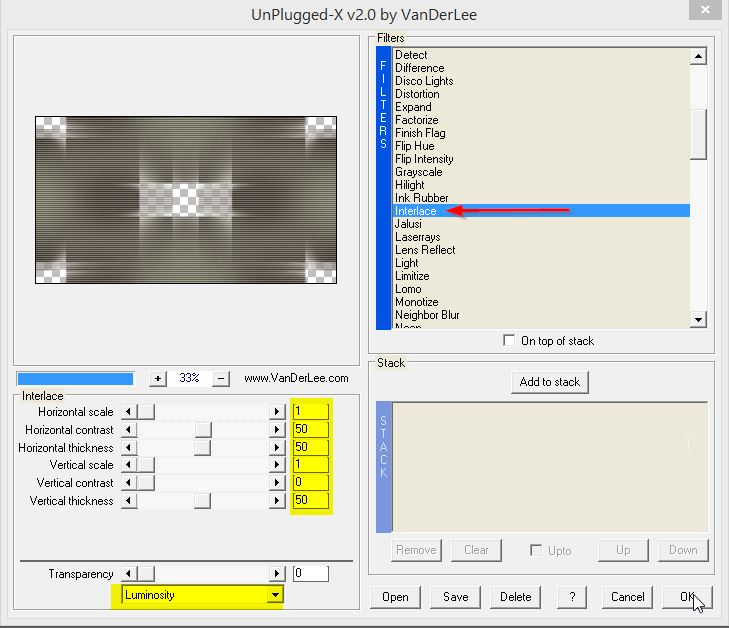Click the Open button

click(395, 597)
